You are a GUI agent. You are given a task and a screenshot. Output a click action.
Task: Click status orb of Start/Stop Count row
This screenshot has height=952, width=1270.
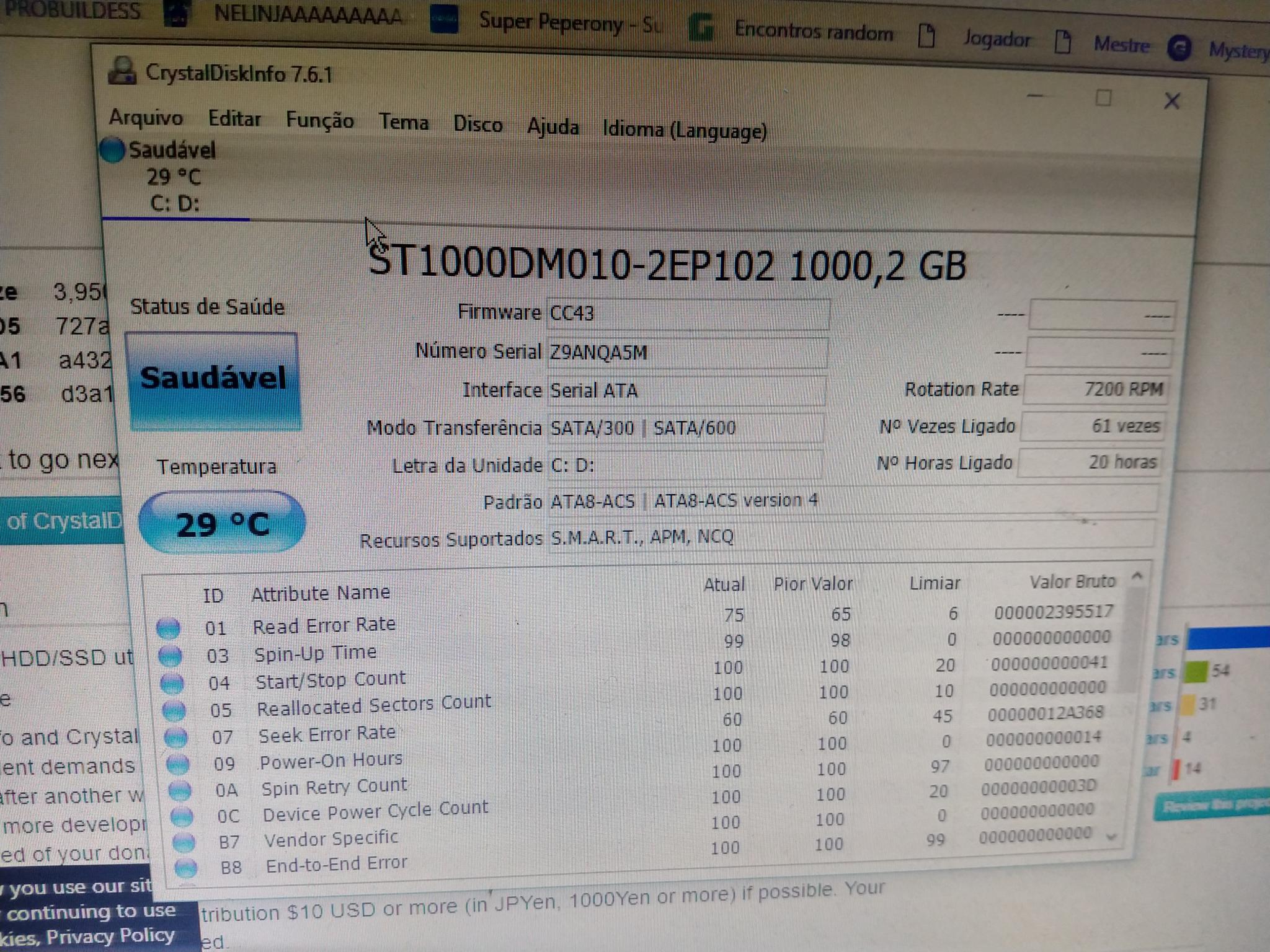click(172, 682)
